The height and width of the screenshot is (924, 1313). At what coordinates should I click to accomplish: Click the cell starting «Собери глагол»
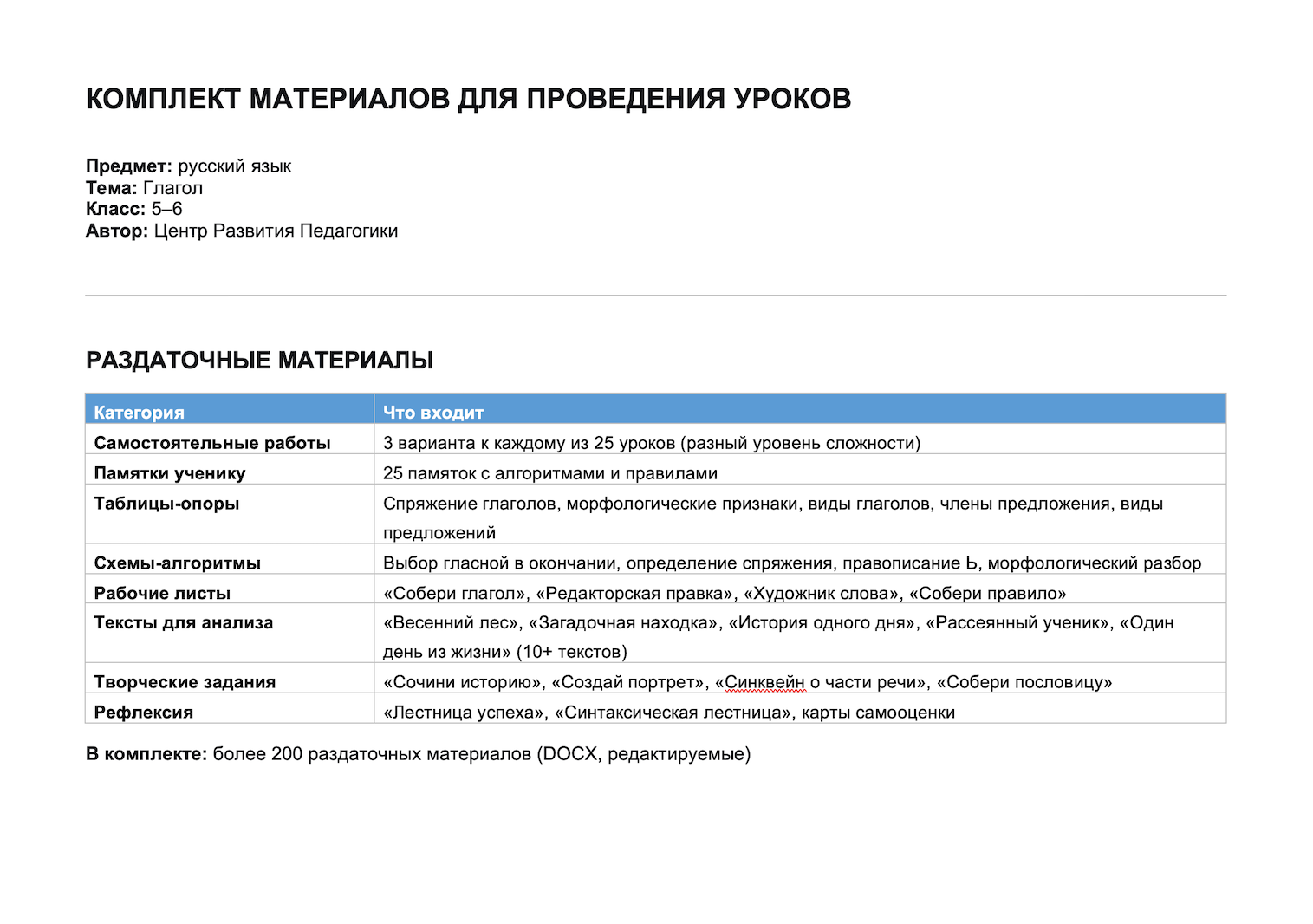click(x=800, y=589)
